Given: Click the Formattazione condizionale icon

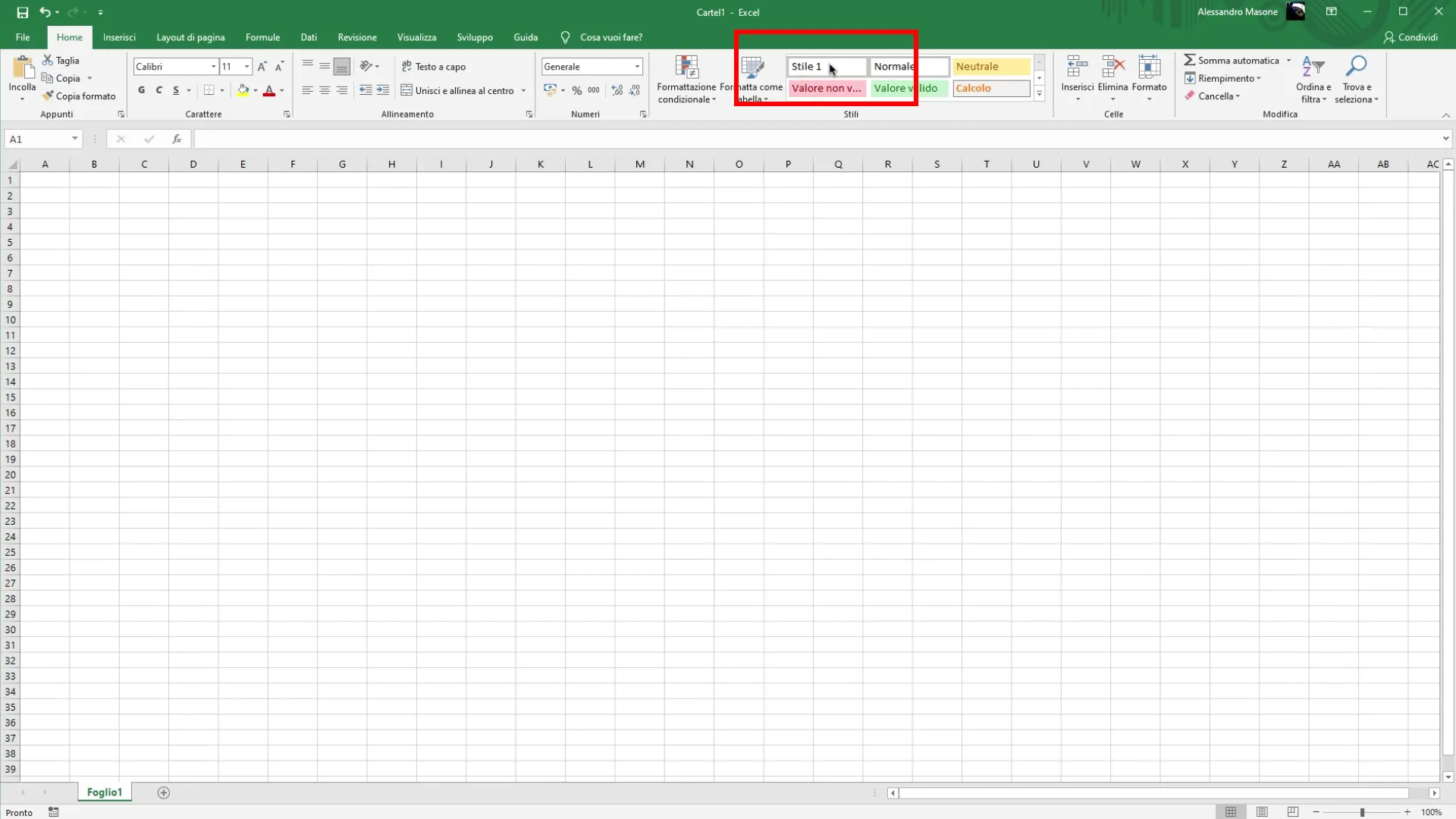Looking at the screenshot, I should pyautogui.click(x=686, y=67).
